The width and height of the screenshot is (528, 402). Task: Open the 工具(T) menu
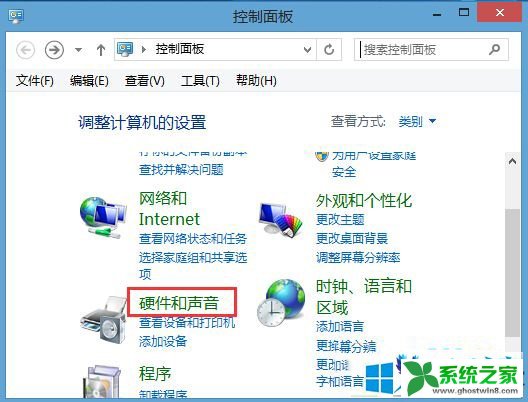click(200, 81)
